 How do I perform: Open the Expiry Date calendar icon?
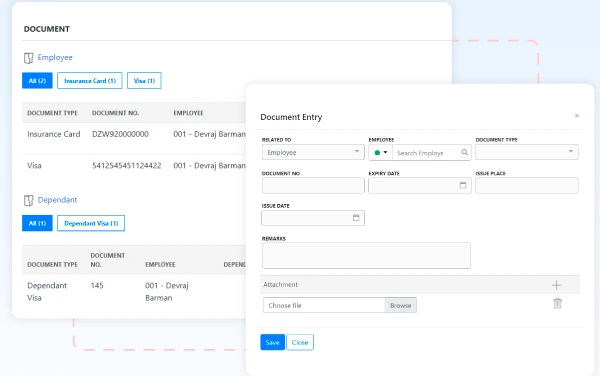point(463,185)
